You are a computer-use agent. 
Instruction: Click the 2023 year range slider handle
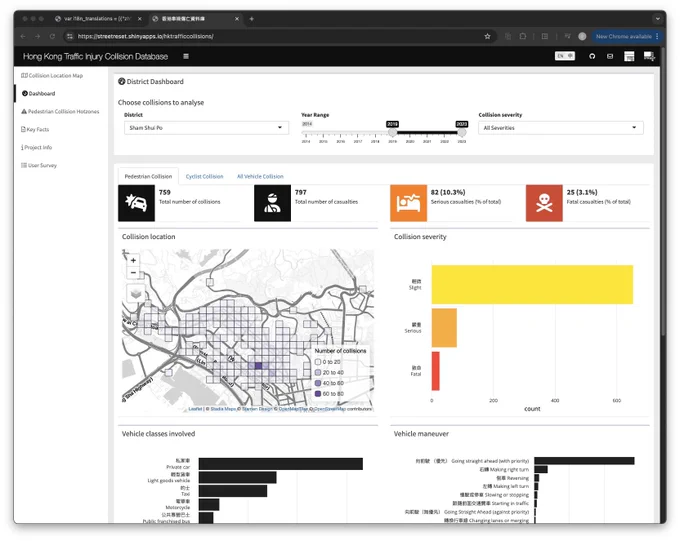coord(462,132)
